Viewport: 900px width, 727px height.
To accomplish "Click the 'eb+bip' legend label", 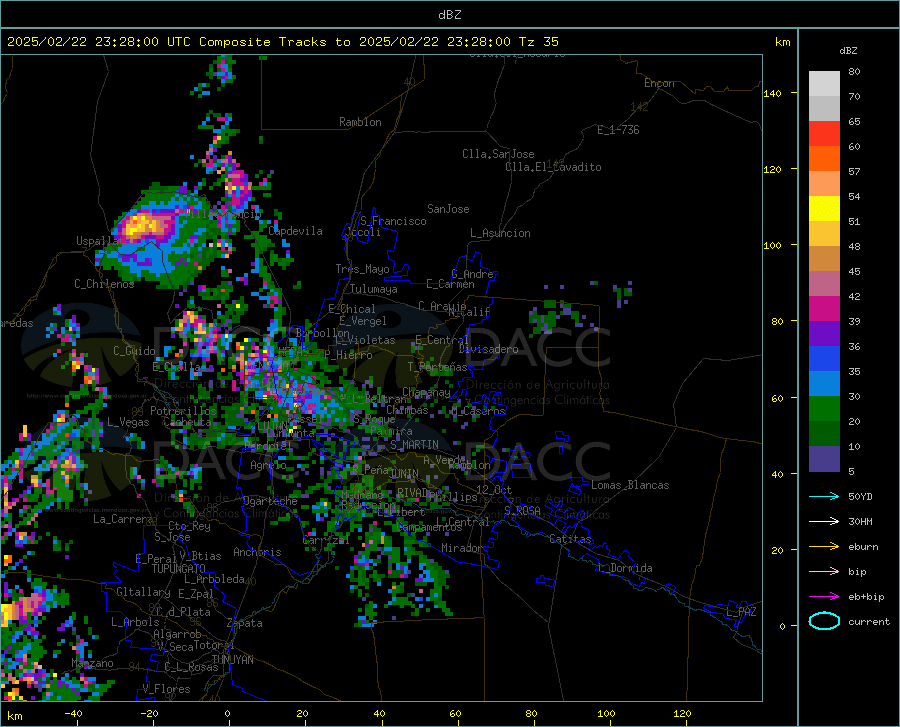I will [x=866, y=597].
